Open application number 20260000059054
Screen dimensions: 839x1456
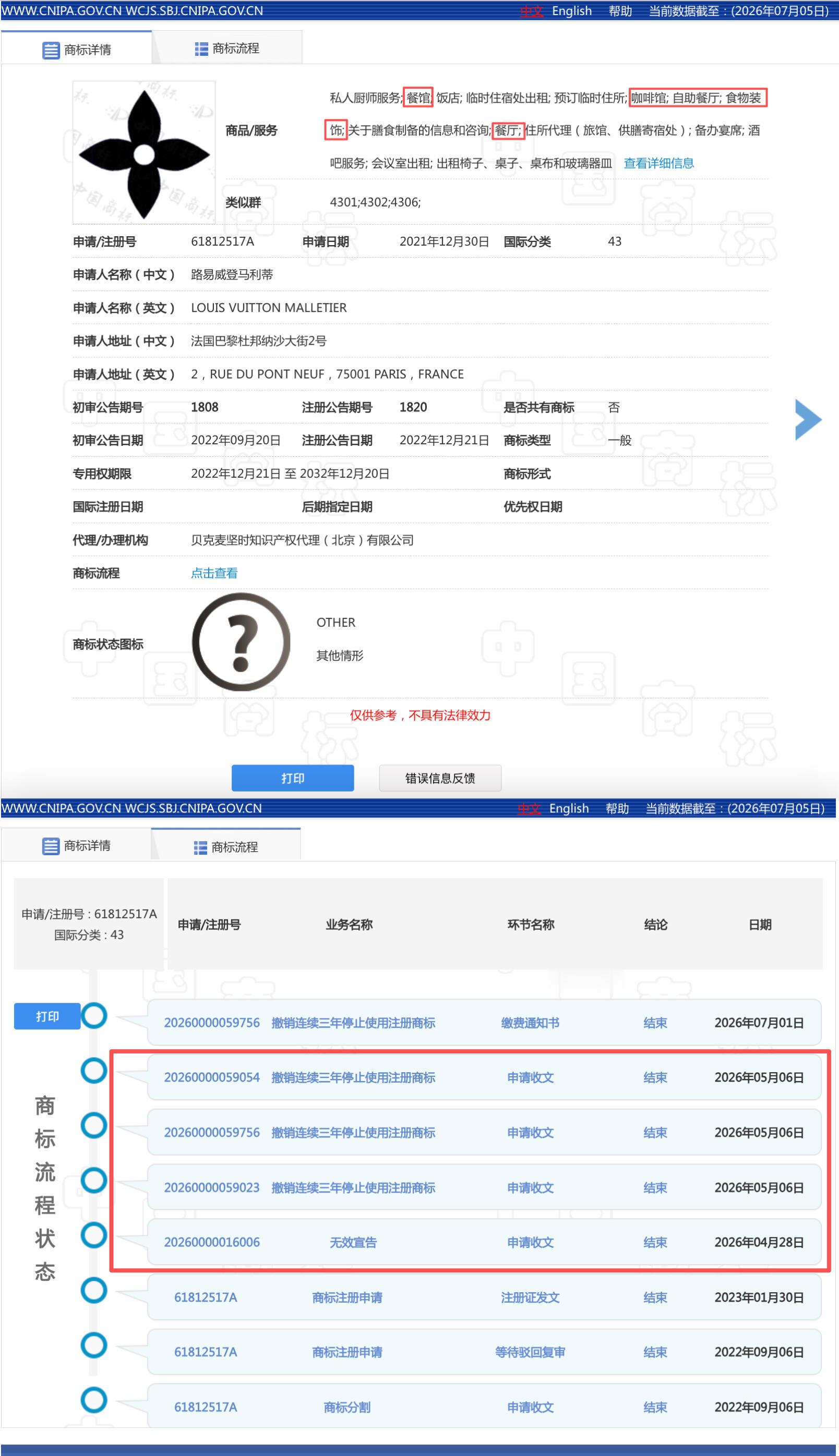pyautogui.click(x=212, y=1077)
